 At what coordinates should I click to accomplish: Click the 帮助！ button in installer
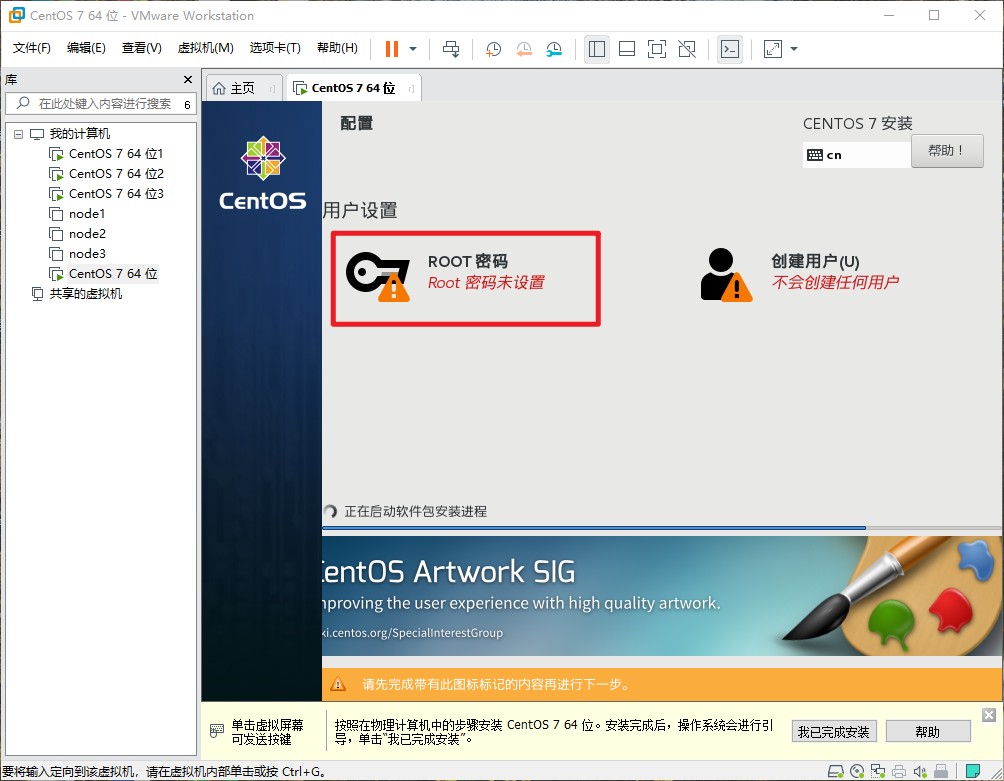click(946, 151)
